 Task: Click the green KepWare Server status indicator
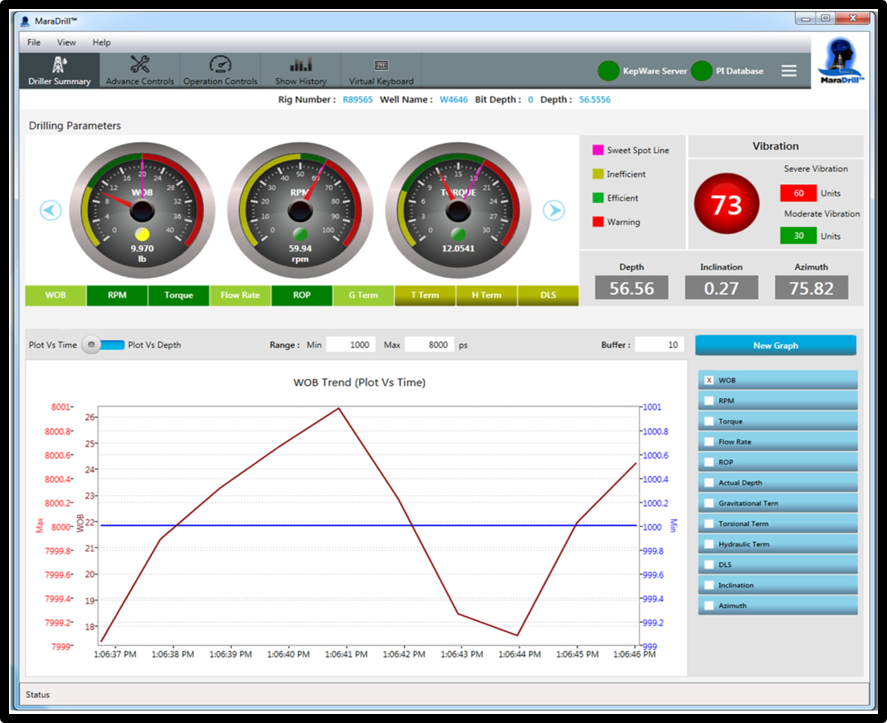point(608,71)
